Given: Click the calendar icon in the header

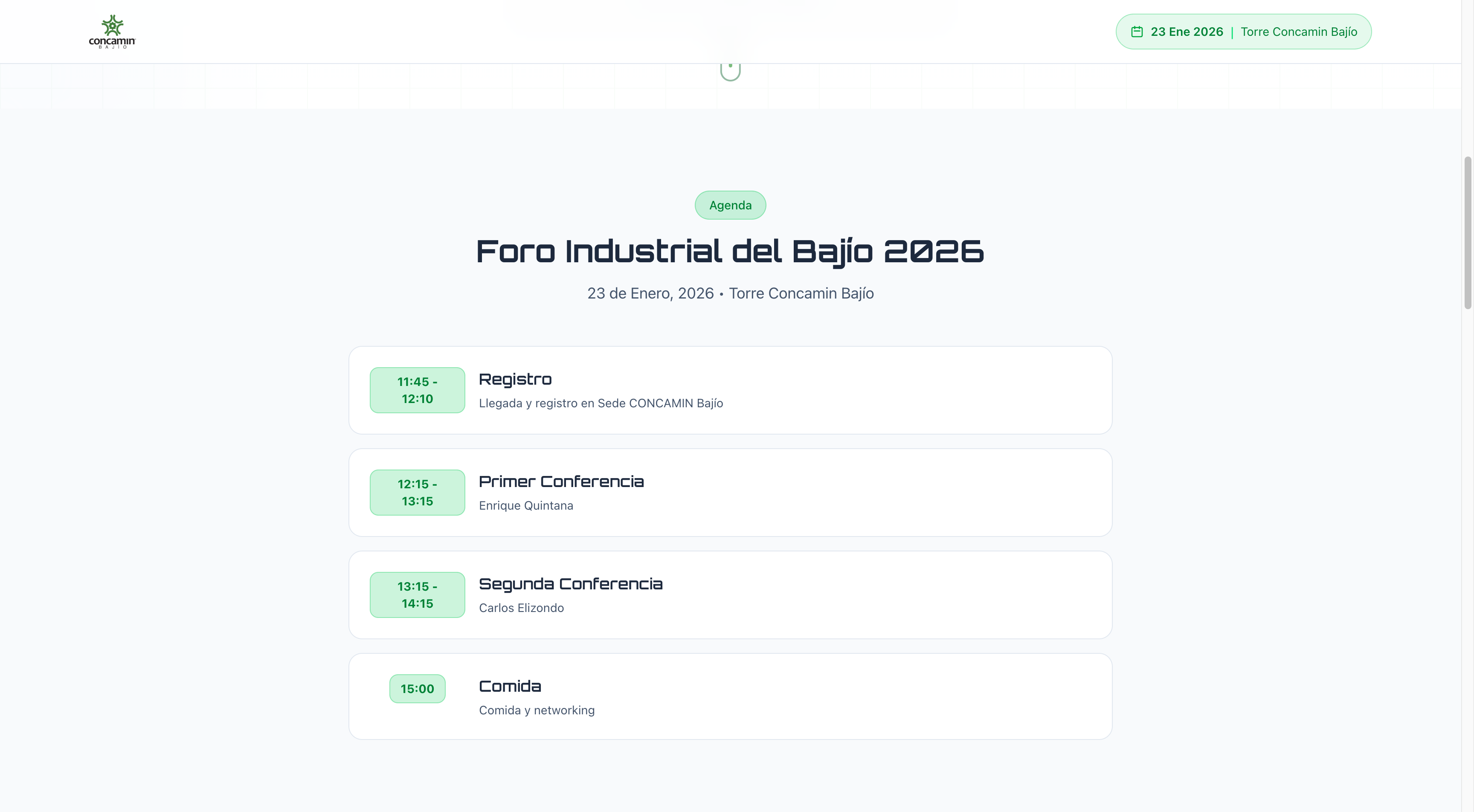Looking at the screenshot, I should 1136,32.
